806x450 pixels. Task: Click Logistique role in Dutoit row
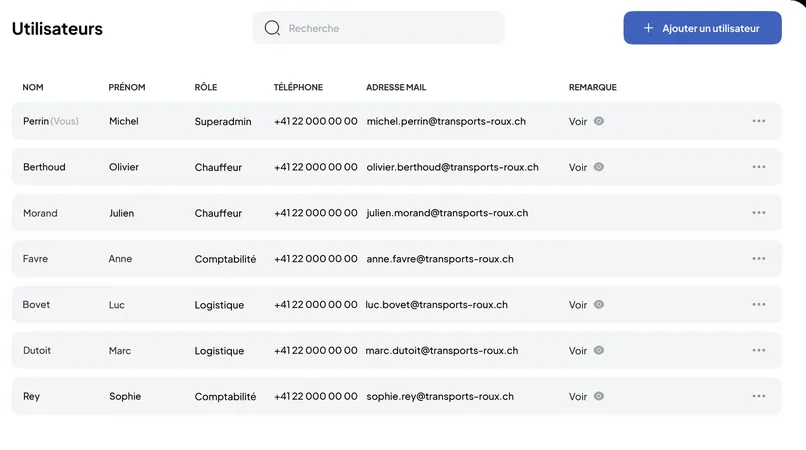pos(219,351)
